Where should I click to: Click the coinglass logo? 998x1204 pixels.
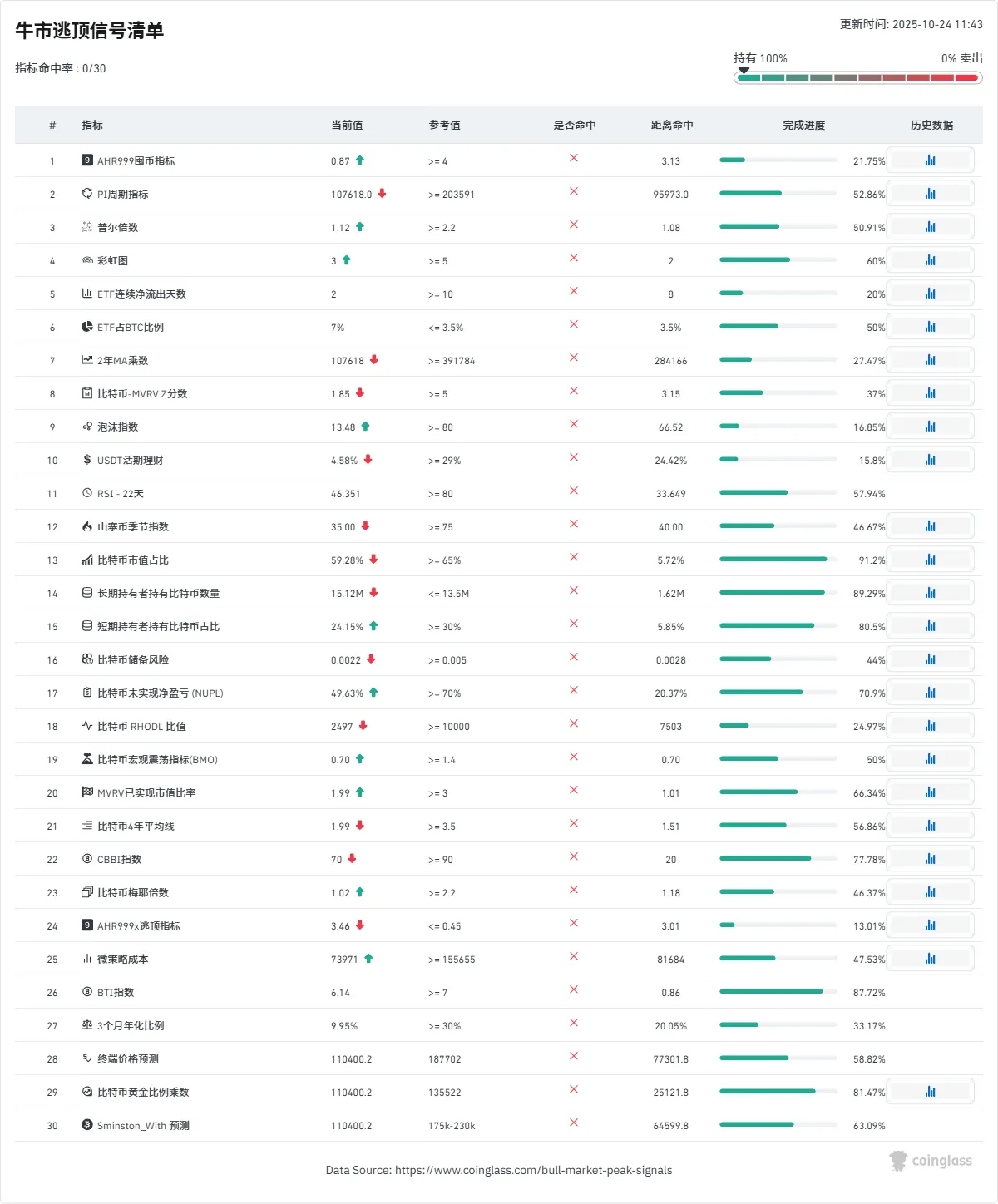click(x=931, y=1161)
